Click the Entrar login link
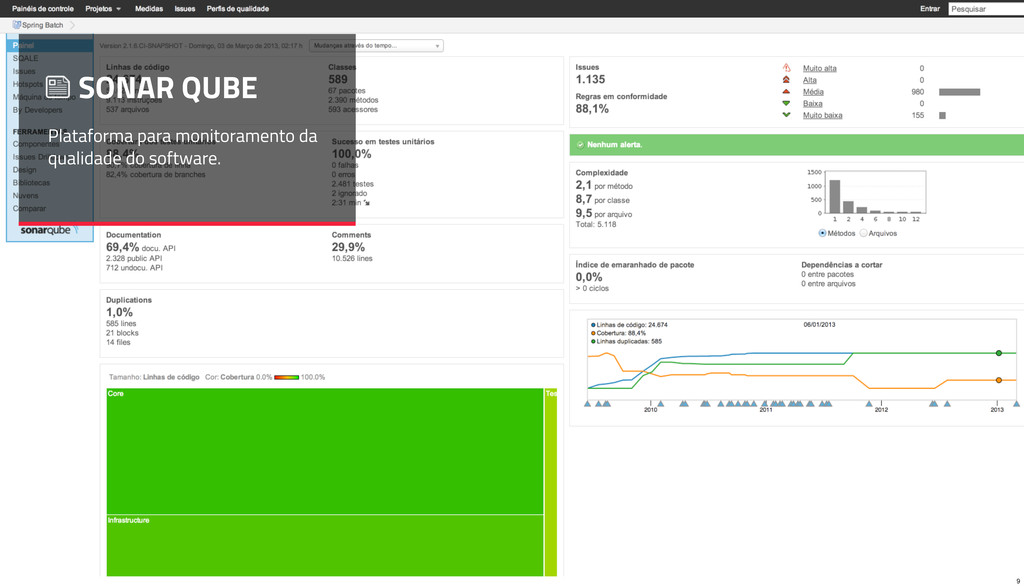The height and width of the screenshot is (587, 1024). point(930,8)
